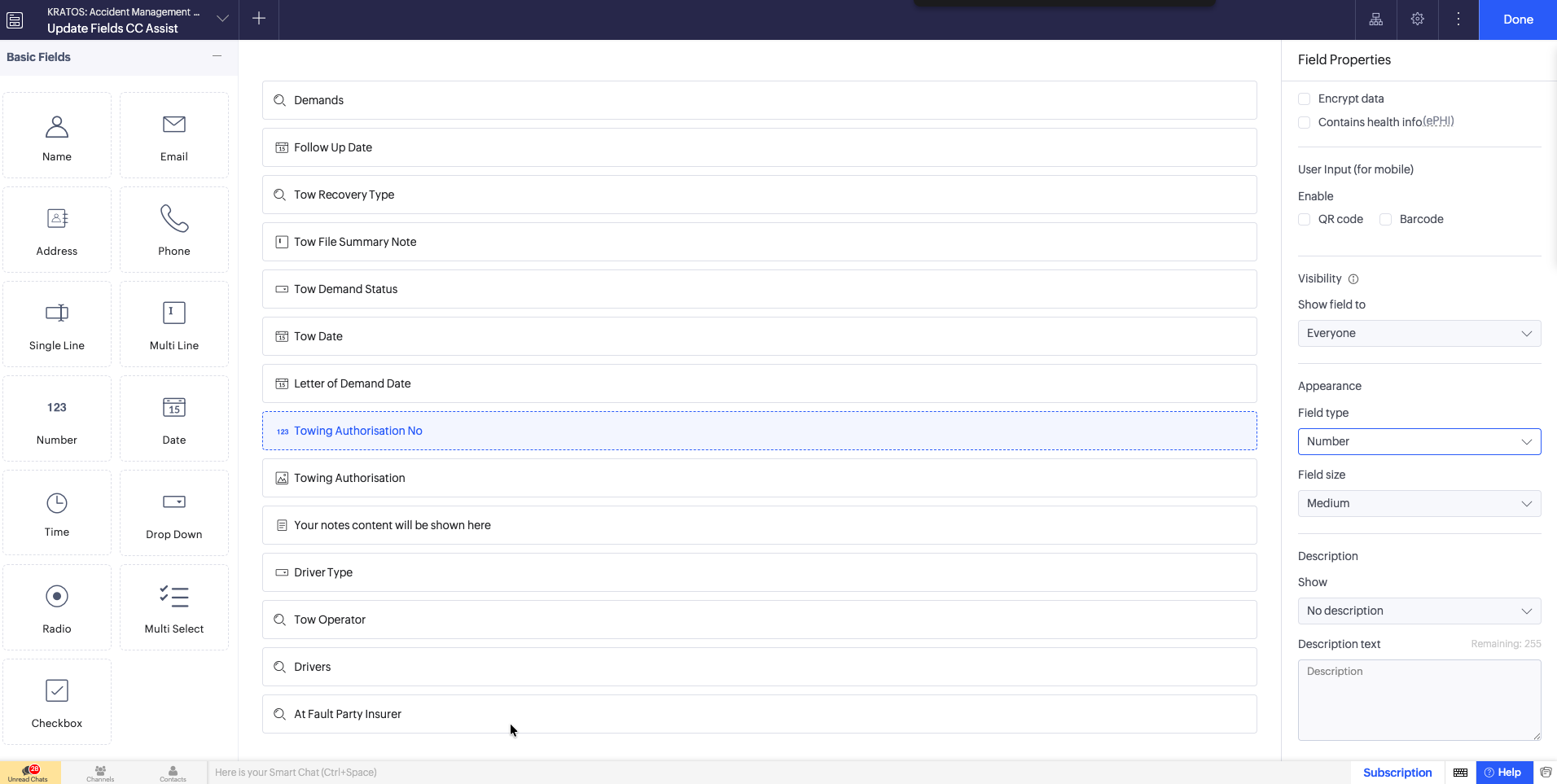
Task: Click the Help button
Action: pyautogui.click(x=1504, y=773)
